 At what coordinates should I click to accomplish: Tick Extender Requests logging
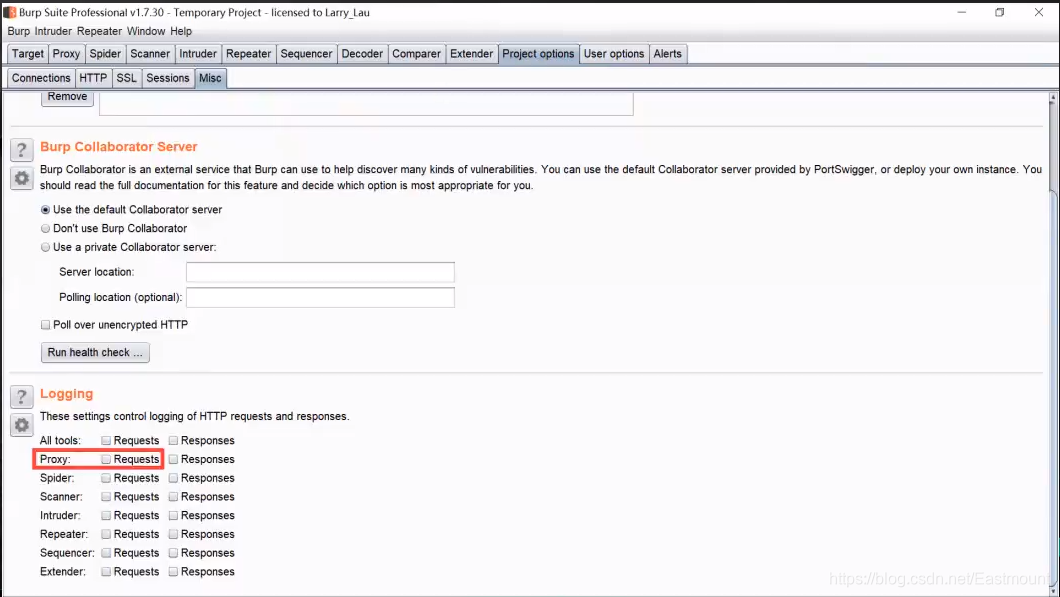coord(106,572)
